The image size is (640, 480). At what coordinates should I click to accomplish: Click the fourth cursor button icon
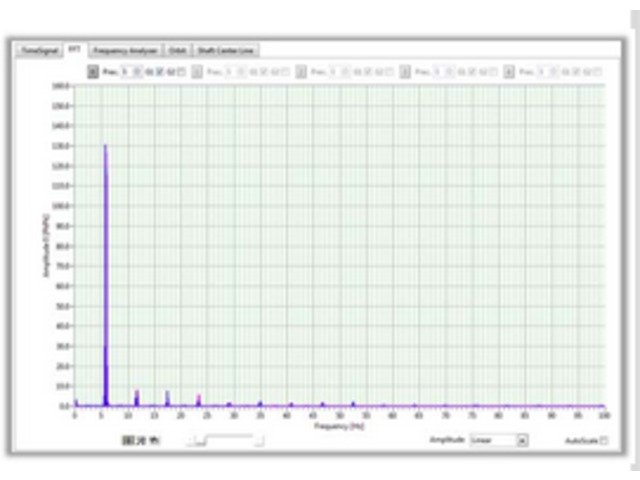(405, 72)
